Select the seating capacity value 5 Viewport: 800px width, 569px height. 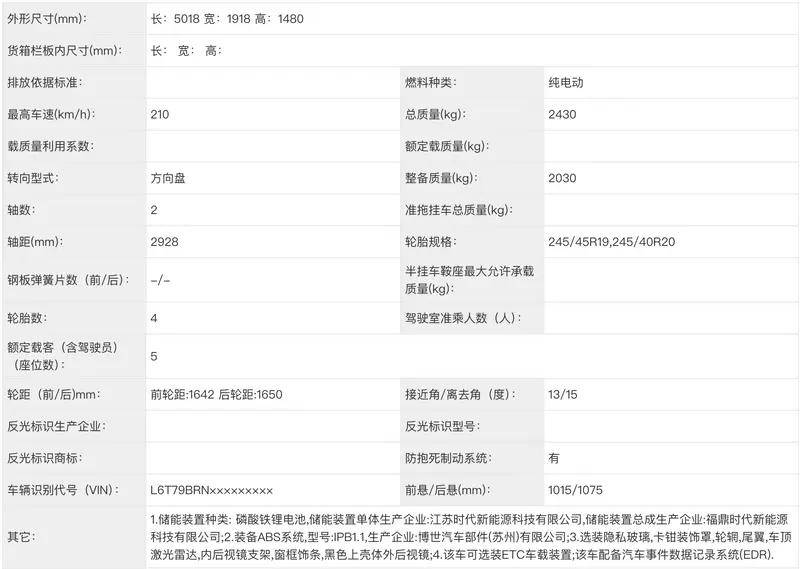154,356
